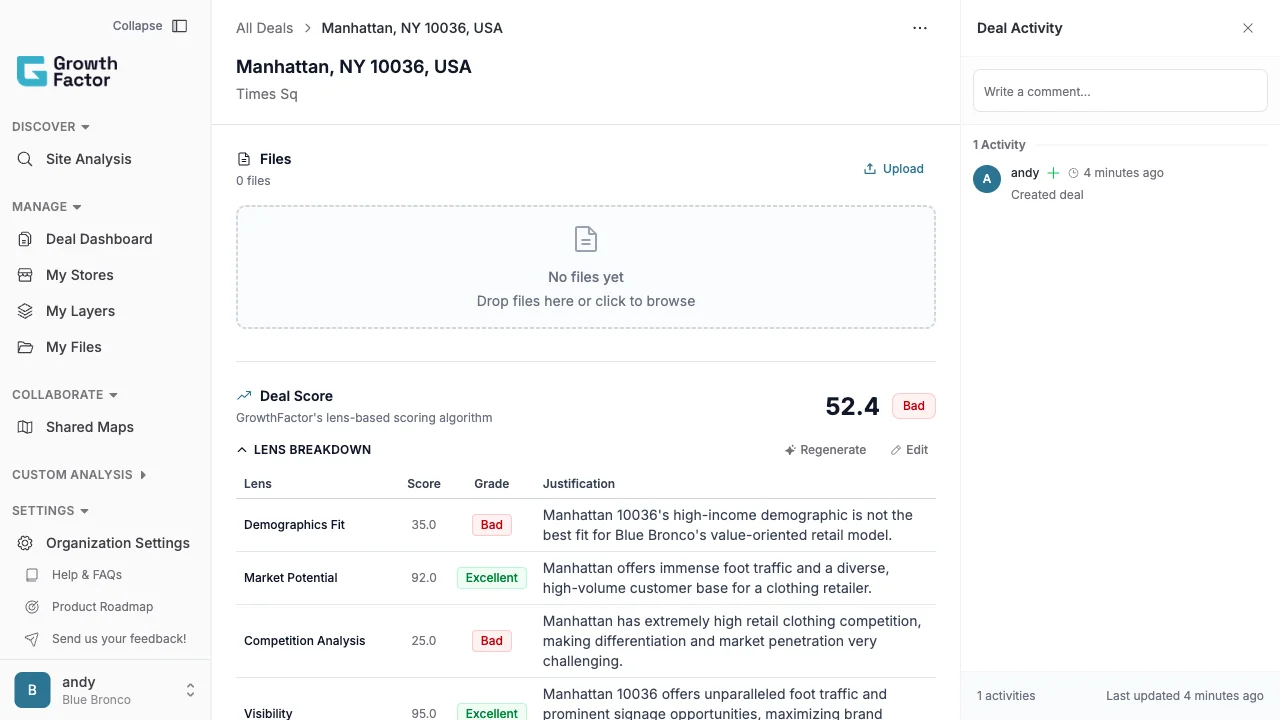Open the andy account switcher chevron

(190, 690)
